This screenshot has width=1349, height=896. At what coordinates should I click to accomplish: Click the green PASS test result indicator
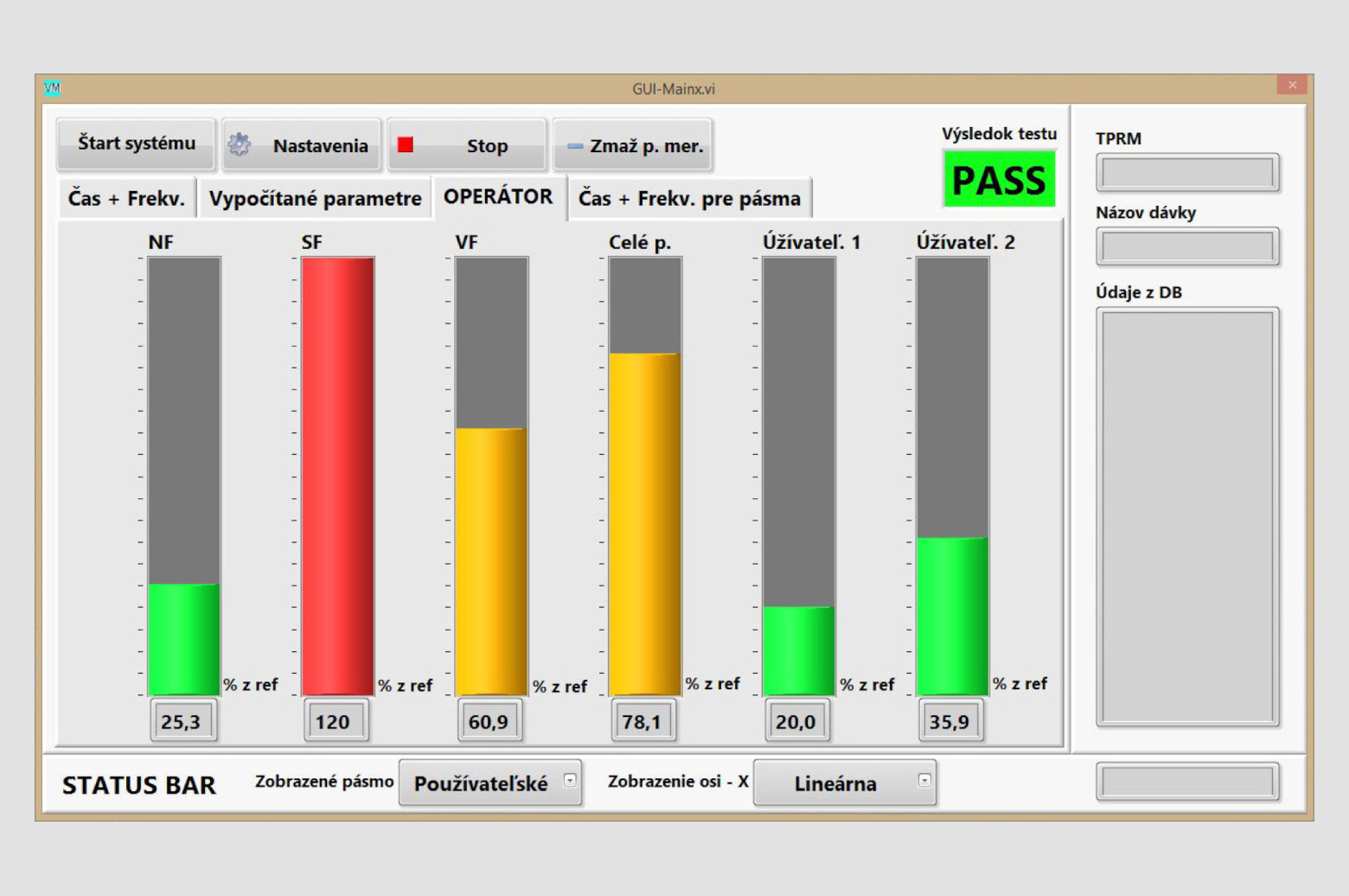pyautogui.click(x=999, y=180)
